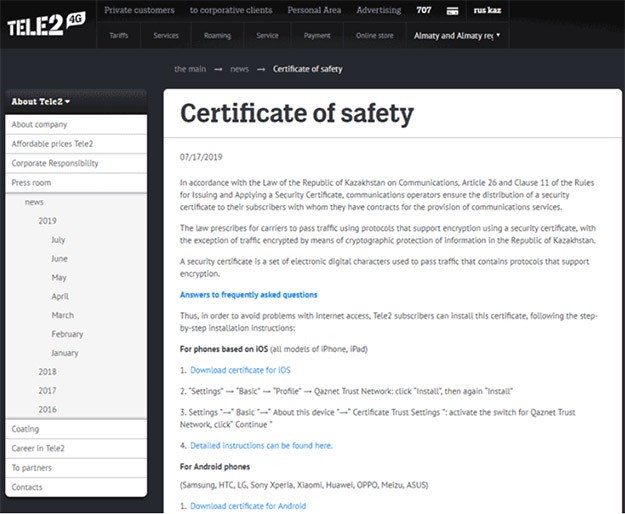This screenshot has width=625, height=514.
Task: Select the Online store tab
Action: [x=375, y=35]
